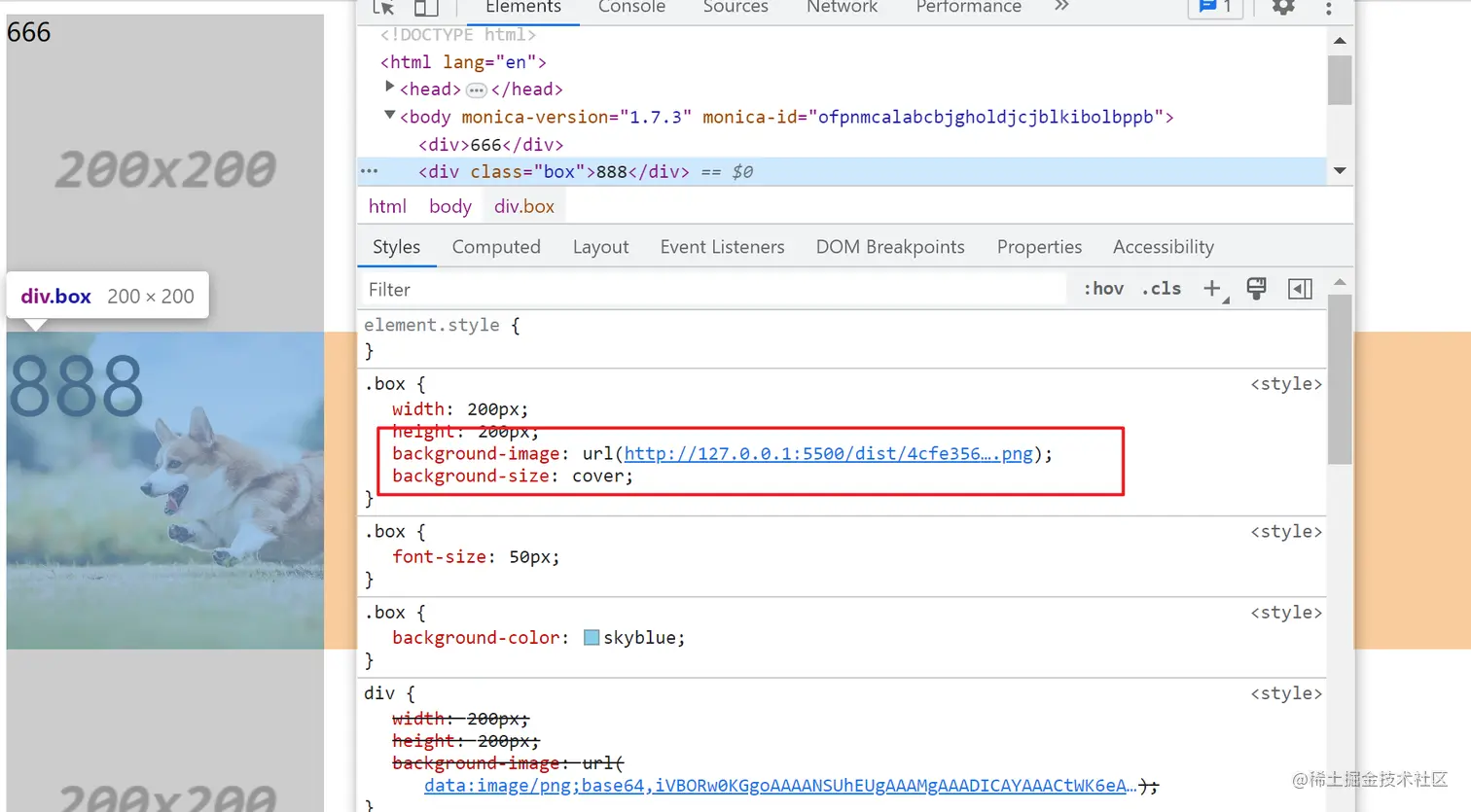The image size is (1471, 812).
Task: Open the Accessibility tab
Action: point(1164,247)
